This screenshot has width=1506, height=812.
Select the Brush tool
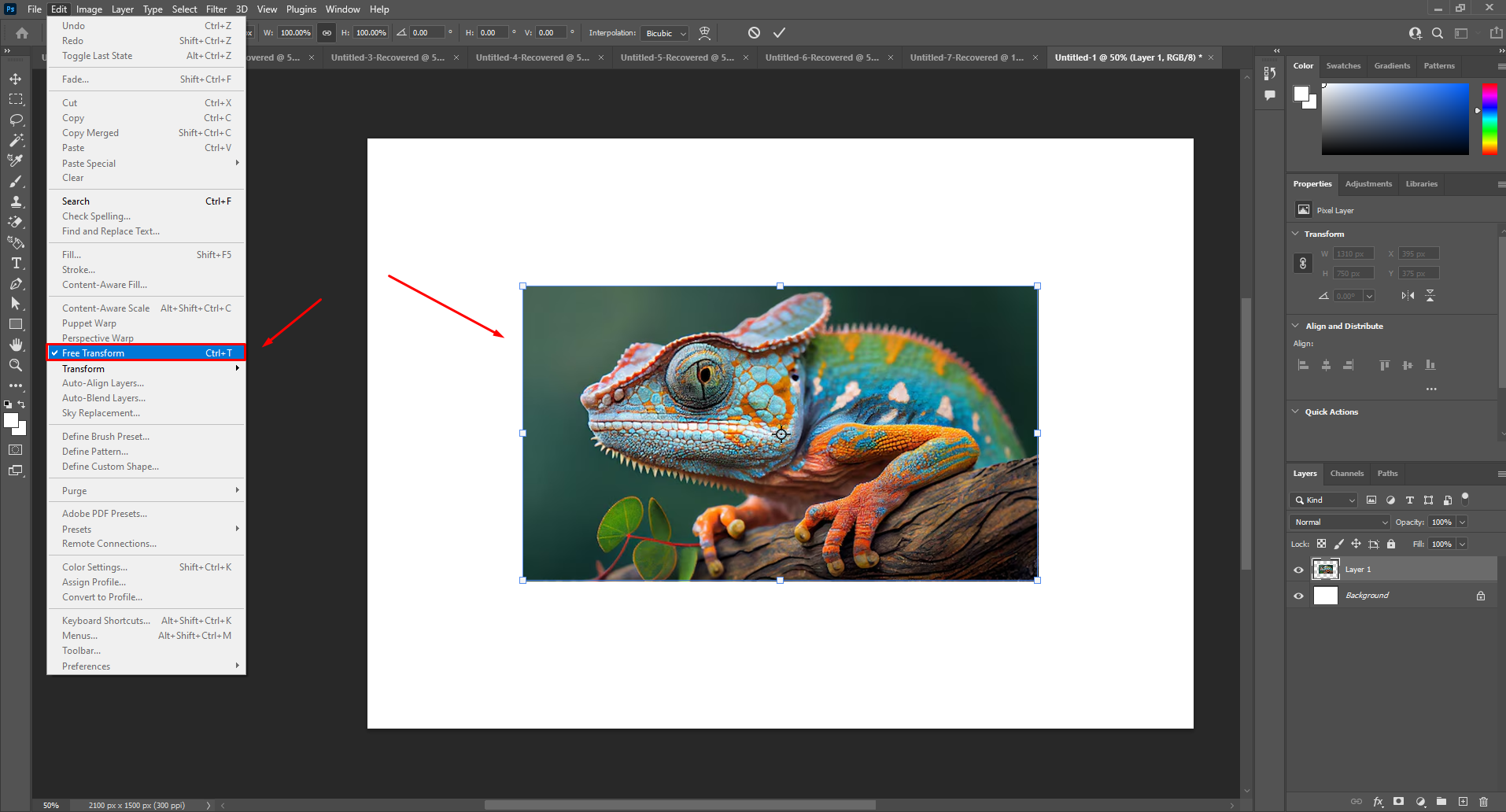16,181
